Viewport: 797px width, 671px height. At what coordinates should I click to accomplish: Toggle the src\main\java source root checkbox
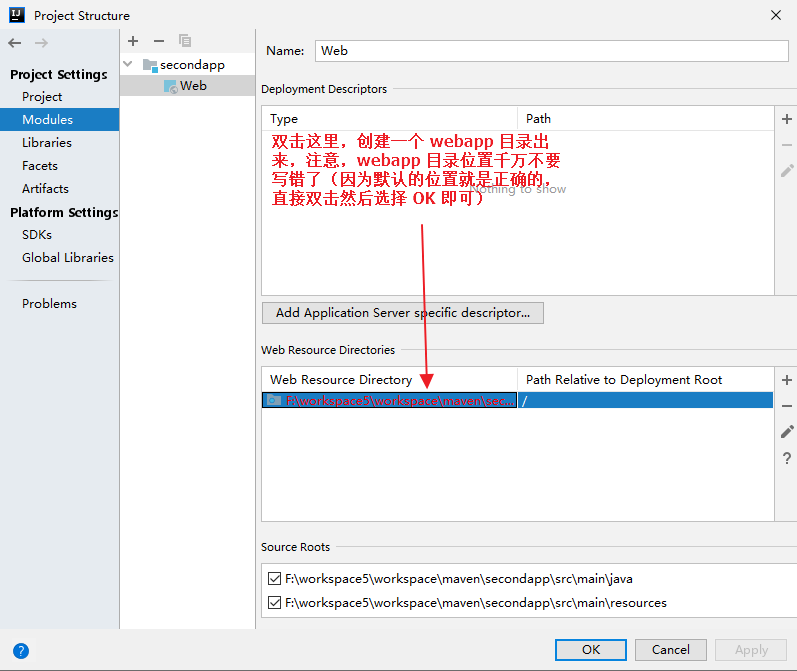[274, 578]
